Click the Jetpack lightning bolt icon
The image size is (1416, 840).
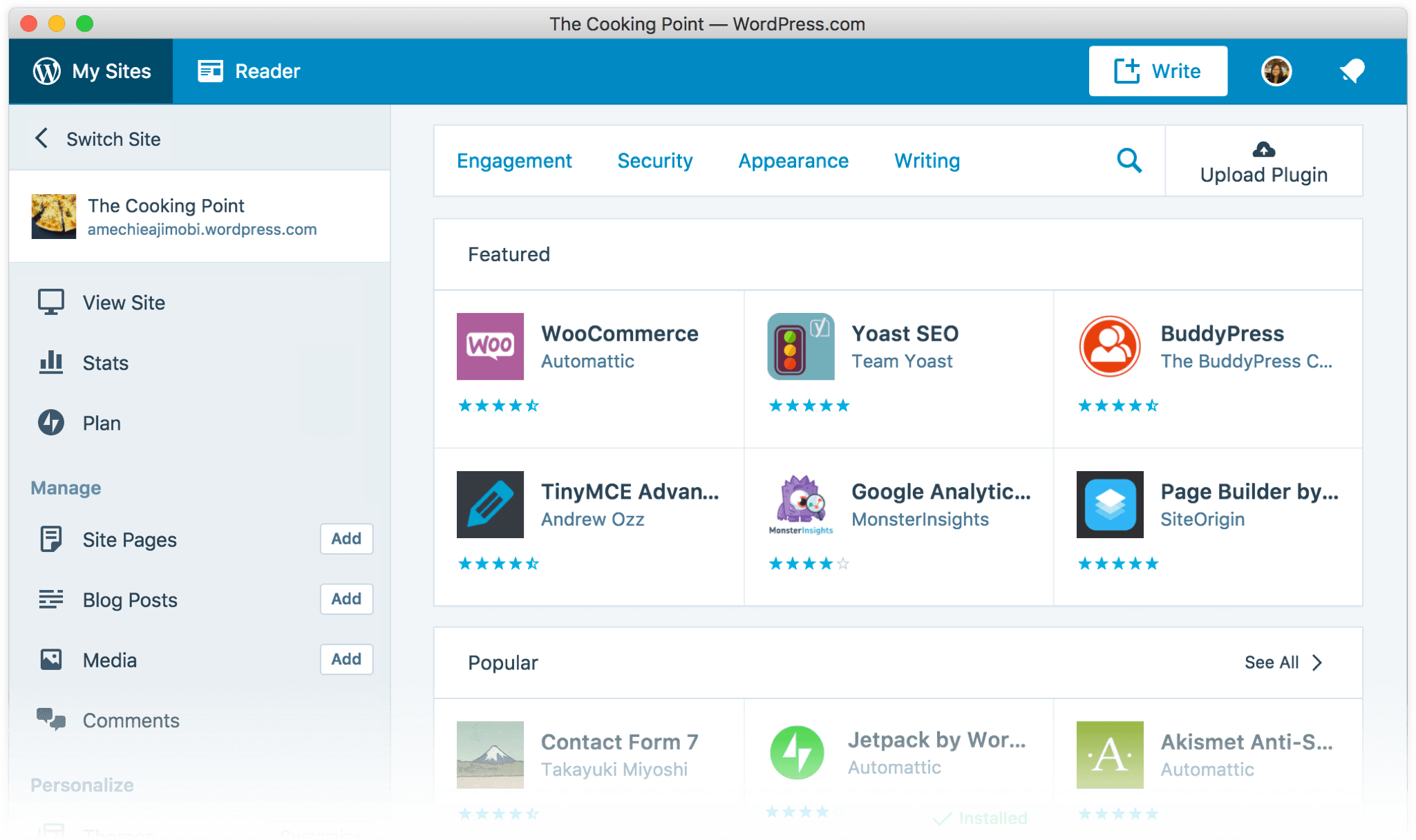pyautogui.click(x=797, y=753)
